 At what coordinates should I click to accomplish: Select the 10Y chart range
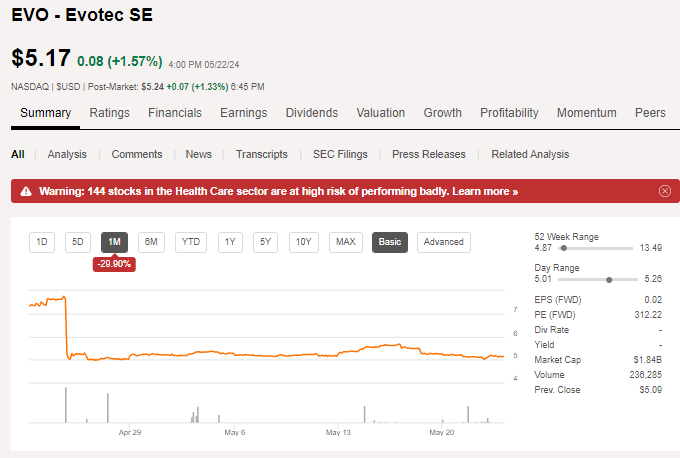(x=304, y=242)
